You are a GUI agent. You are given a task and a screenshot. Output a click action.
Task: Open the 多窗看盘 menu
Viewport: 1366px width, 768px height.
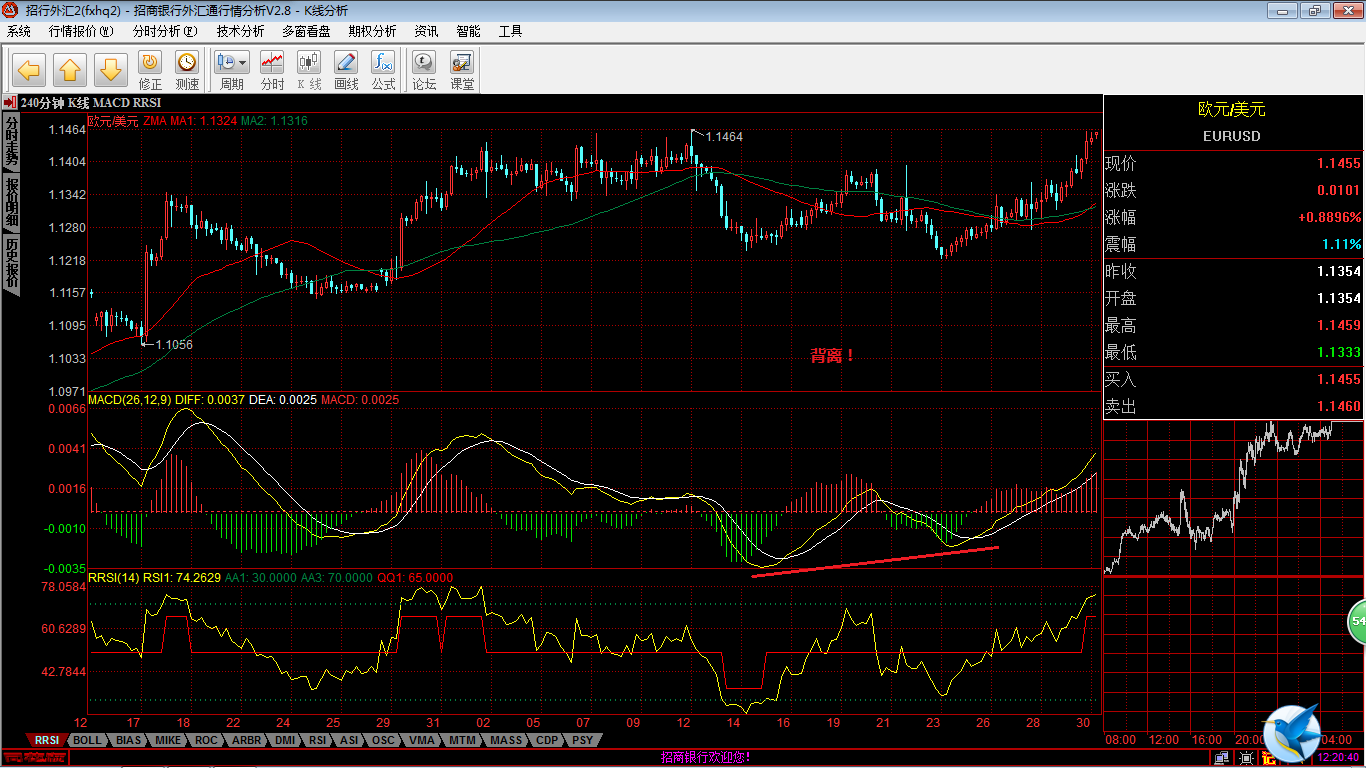306,31
